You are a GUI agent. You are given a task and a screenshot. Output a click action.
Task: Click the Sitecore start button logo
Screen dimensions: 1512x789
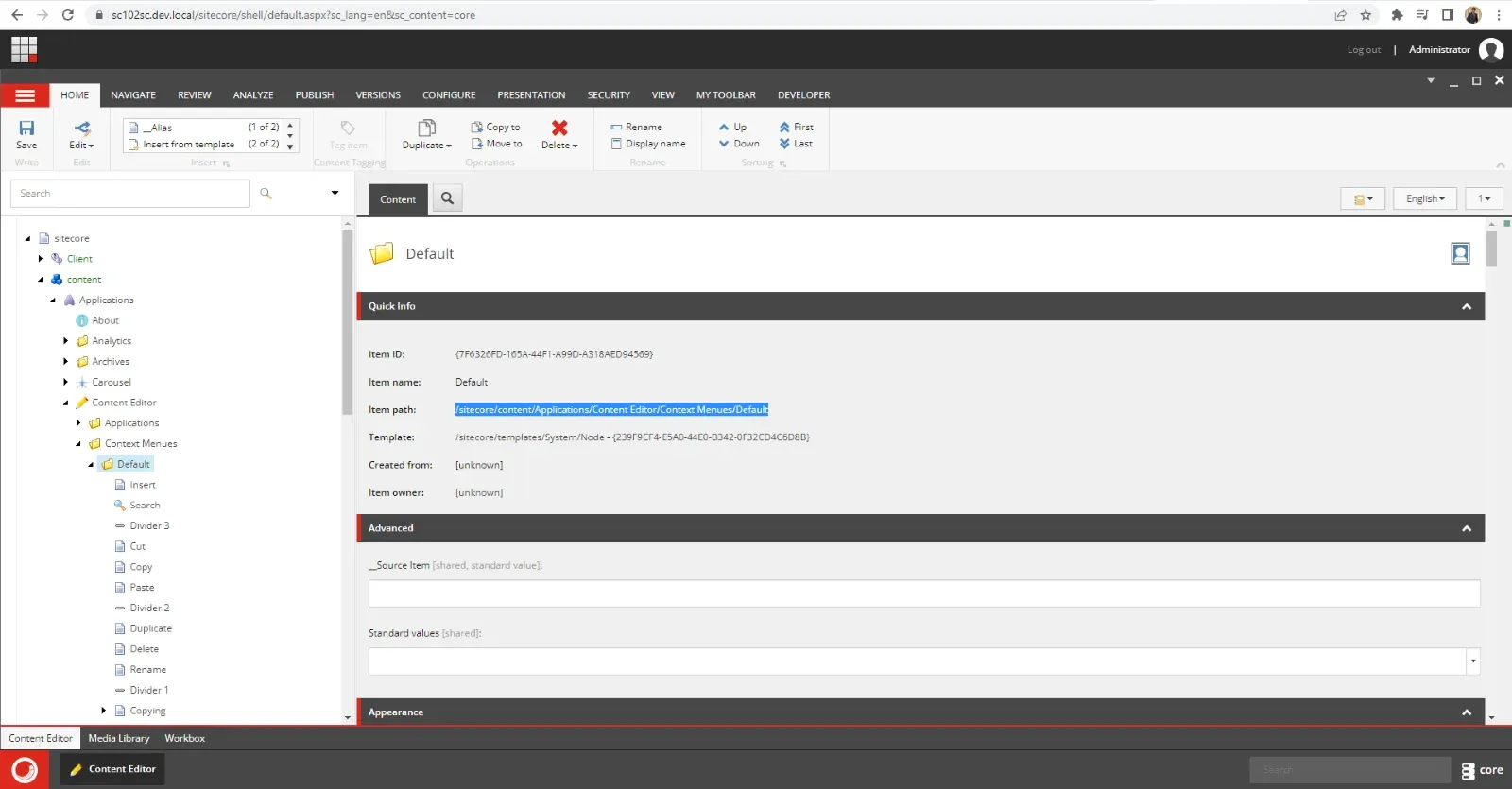[x=25, y=770]
